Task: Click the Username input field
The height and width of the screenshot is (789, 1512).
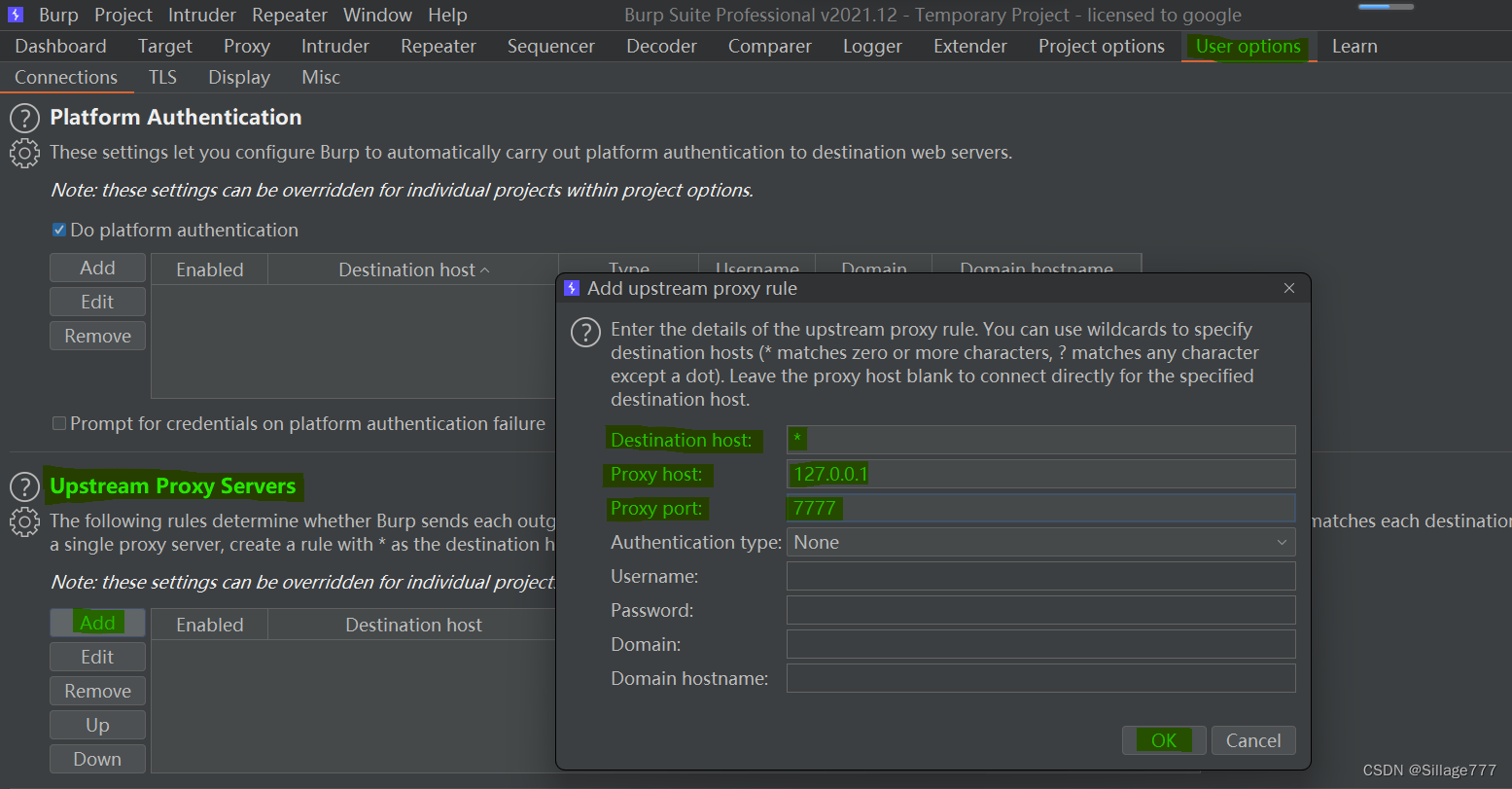Action: [1040, 576]
